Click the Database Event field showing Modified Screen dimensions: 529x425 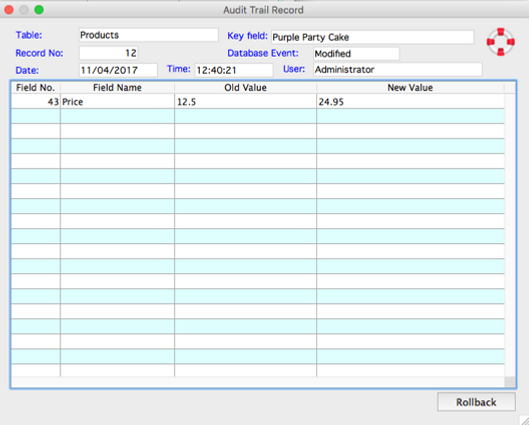(x=356, y=54)
